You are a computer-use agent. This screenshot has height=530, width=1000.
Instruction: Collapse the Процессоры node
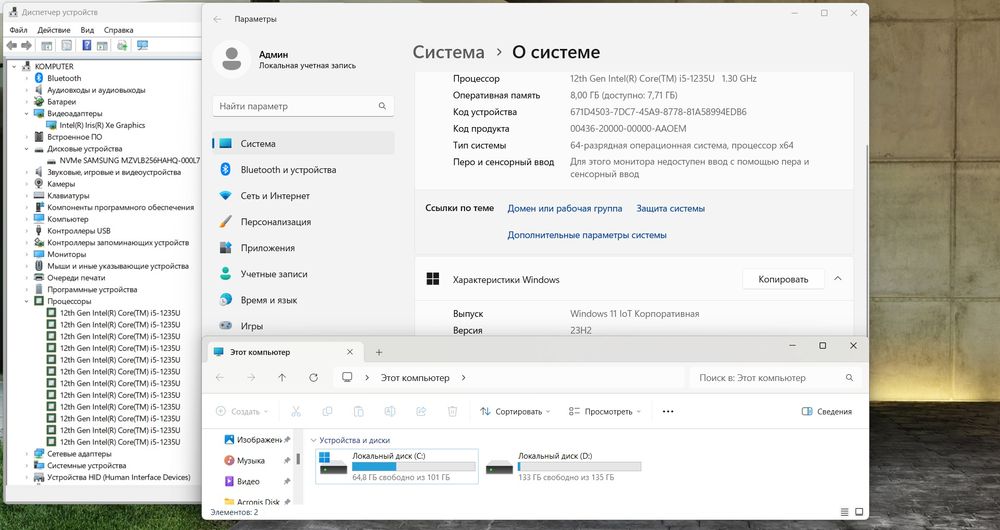(27, 301)
